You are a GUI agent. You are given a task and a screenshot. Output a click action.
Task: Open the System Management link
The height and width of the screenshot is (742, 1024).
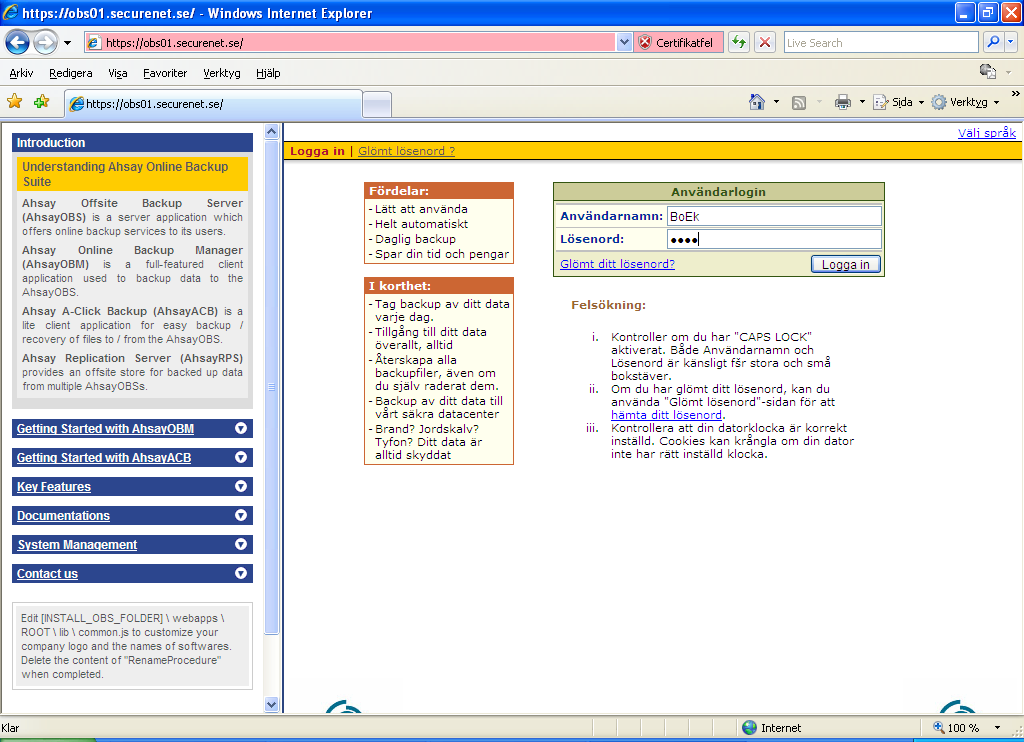[x=77, y=545]
